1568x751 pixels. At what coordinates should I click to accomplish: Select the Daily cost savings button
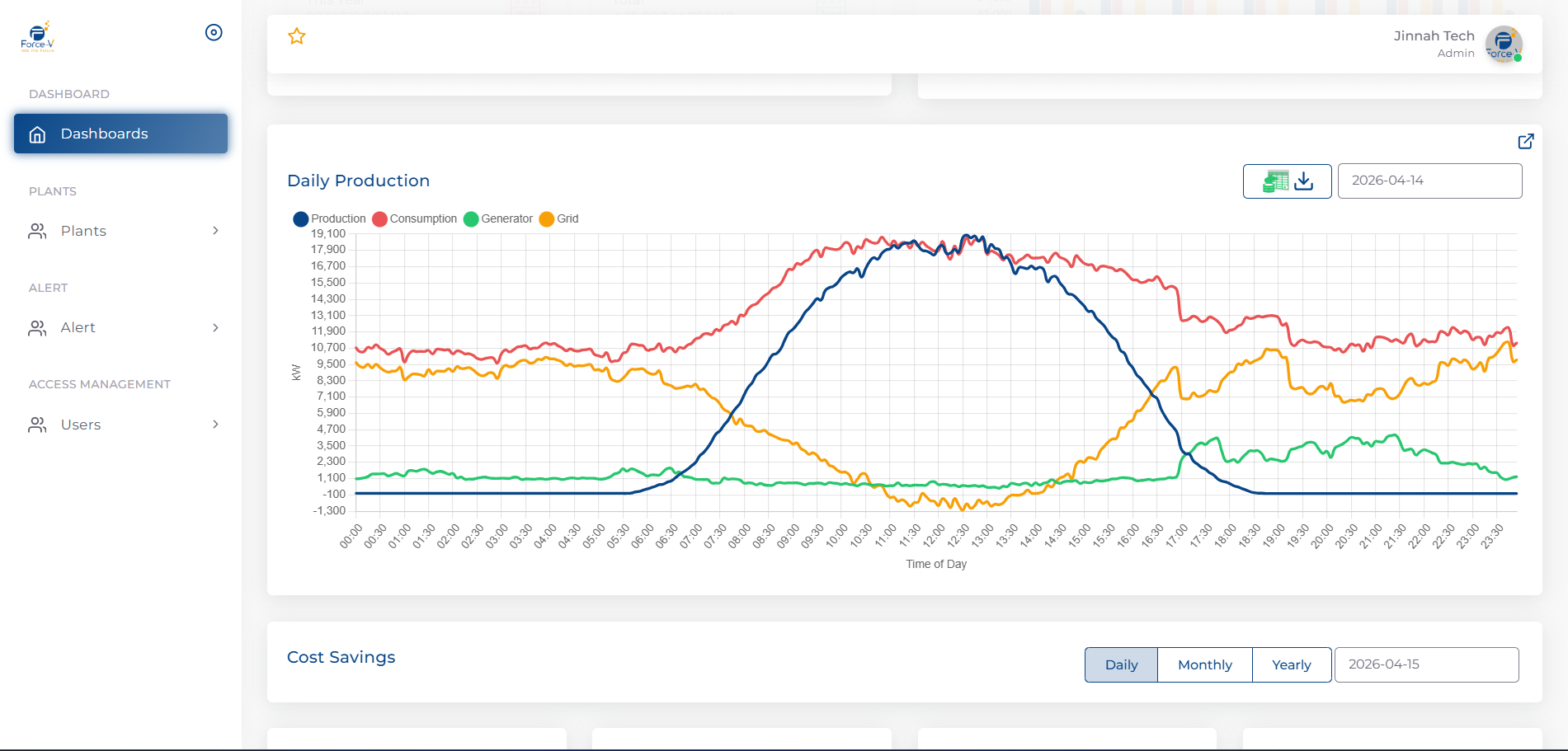[1121, 664]
